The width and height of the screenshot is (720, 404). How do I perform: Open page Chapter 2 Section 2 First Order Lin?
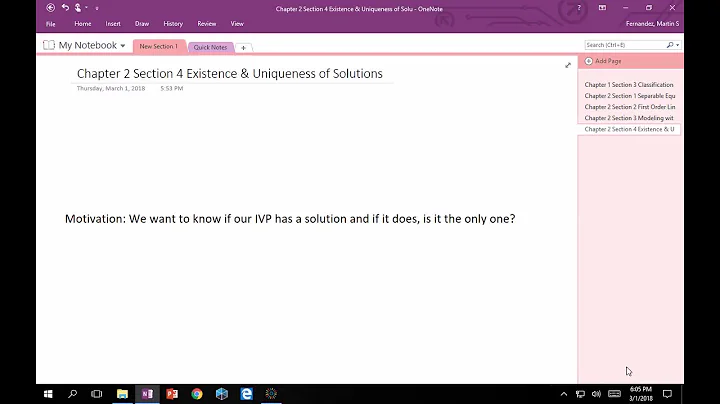629,107
